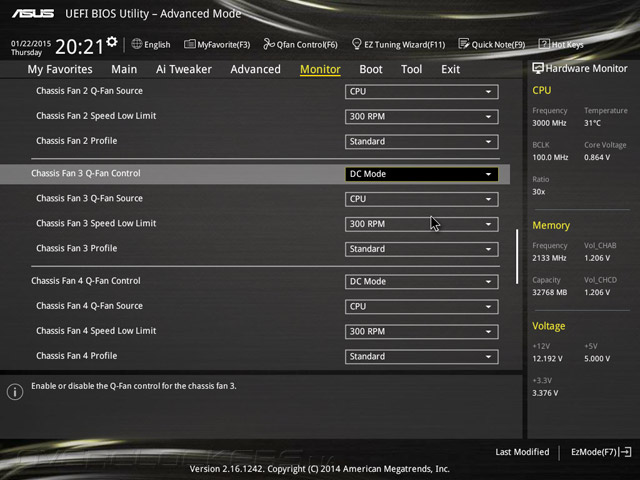640x480 pixels.
Task: Open the Boot tab
Action: click(371, 69)
